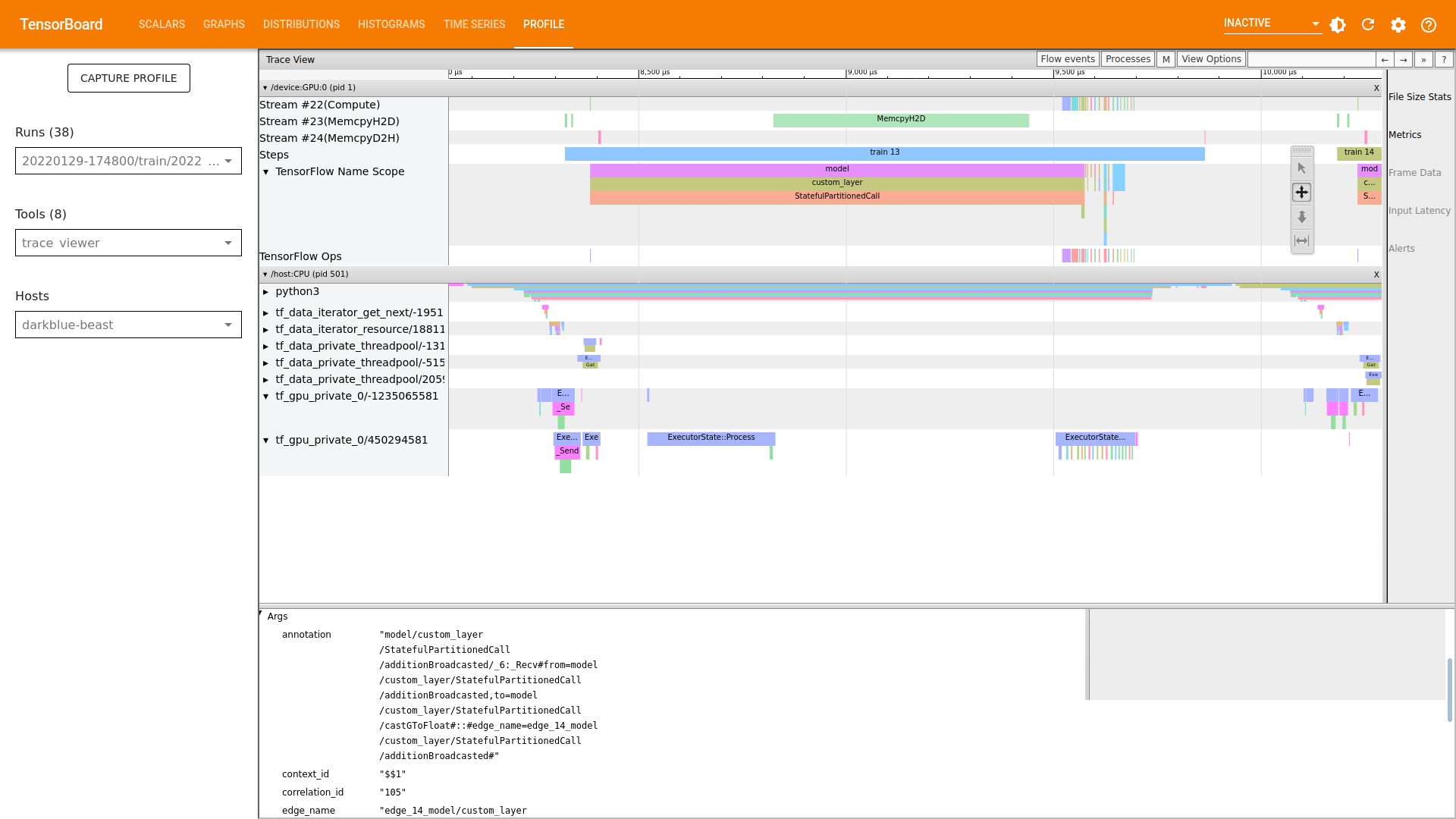This screenshot has height=819, width=1456.
Task: Toggle the Processes visibility panel
Action: coord(1128,58)
